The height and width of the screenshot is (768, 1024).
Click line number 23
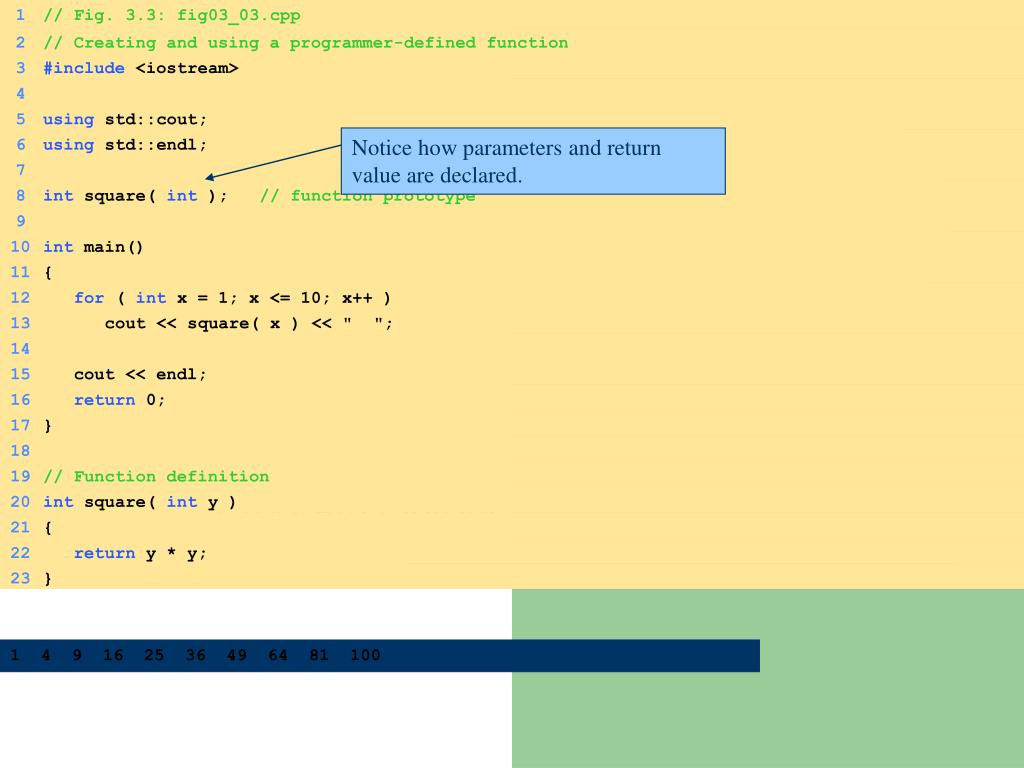[20, 579]
